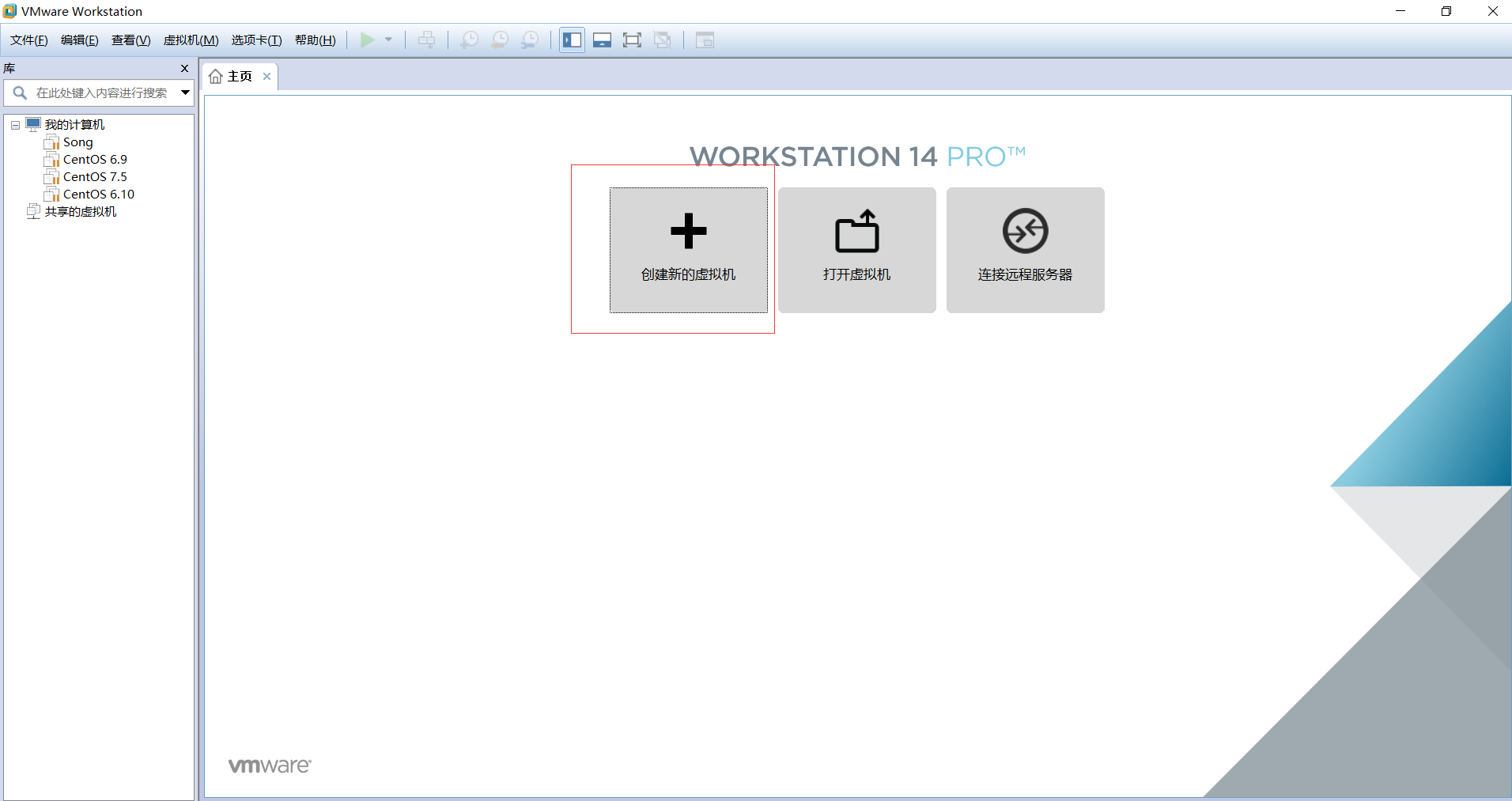The image size is (1512, 801).
Task: Click the 共享的虚拟机 shared icon
Action: [x=33, y=212]
